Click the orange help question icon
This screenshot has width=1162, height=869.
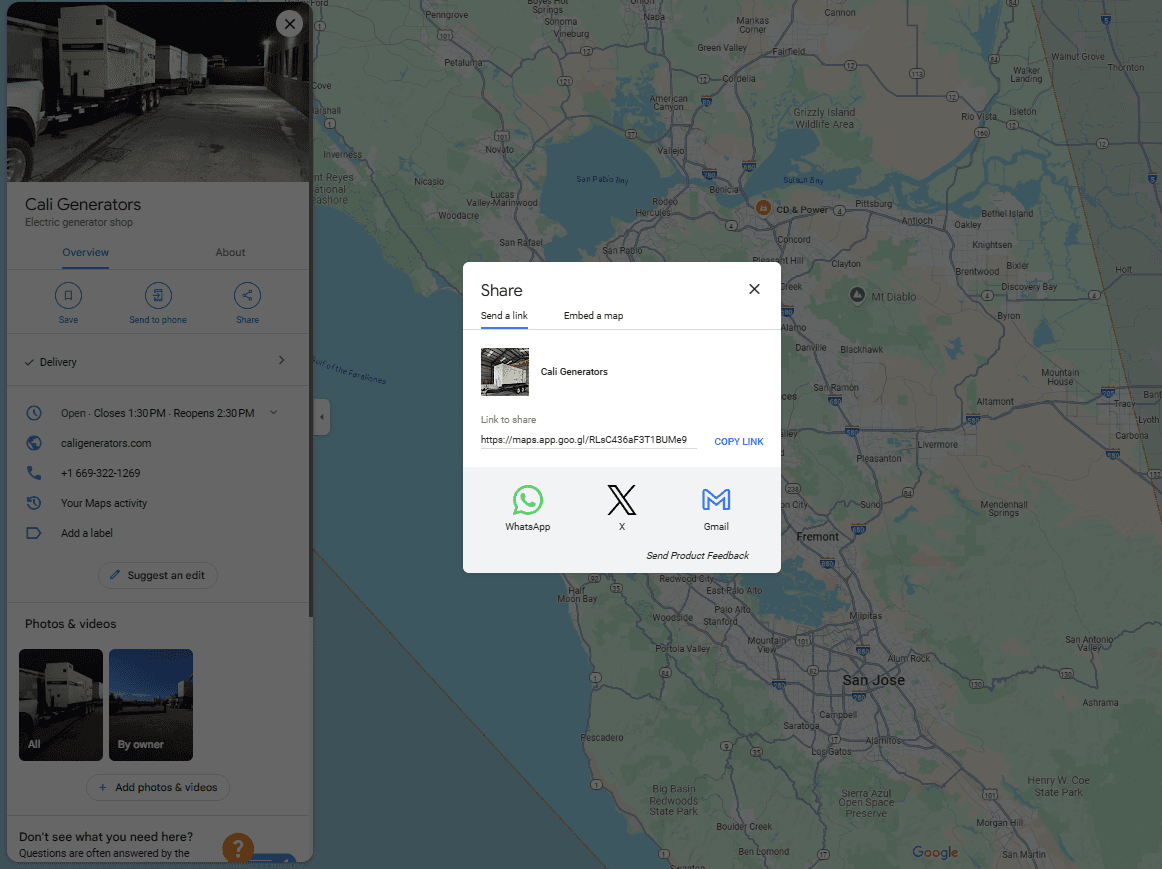click(x=238, y=848)
